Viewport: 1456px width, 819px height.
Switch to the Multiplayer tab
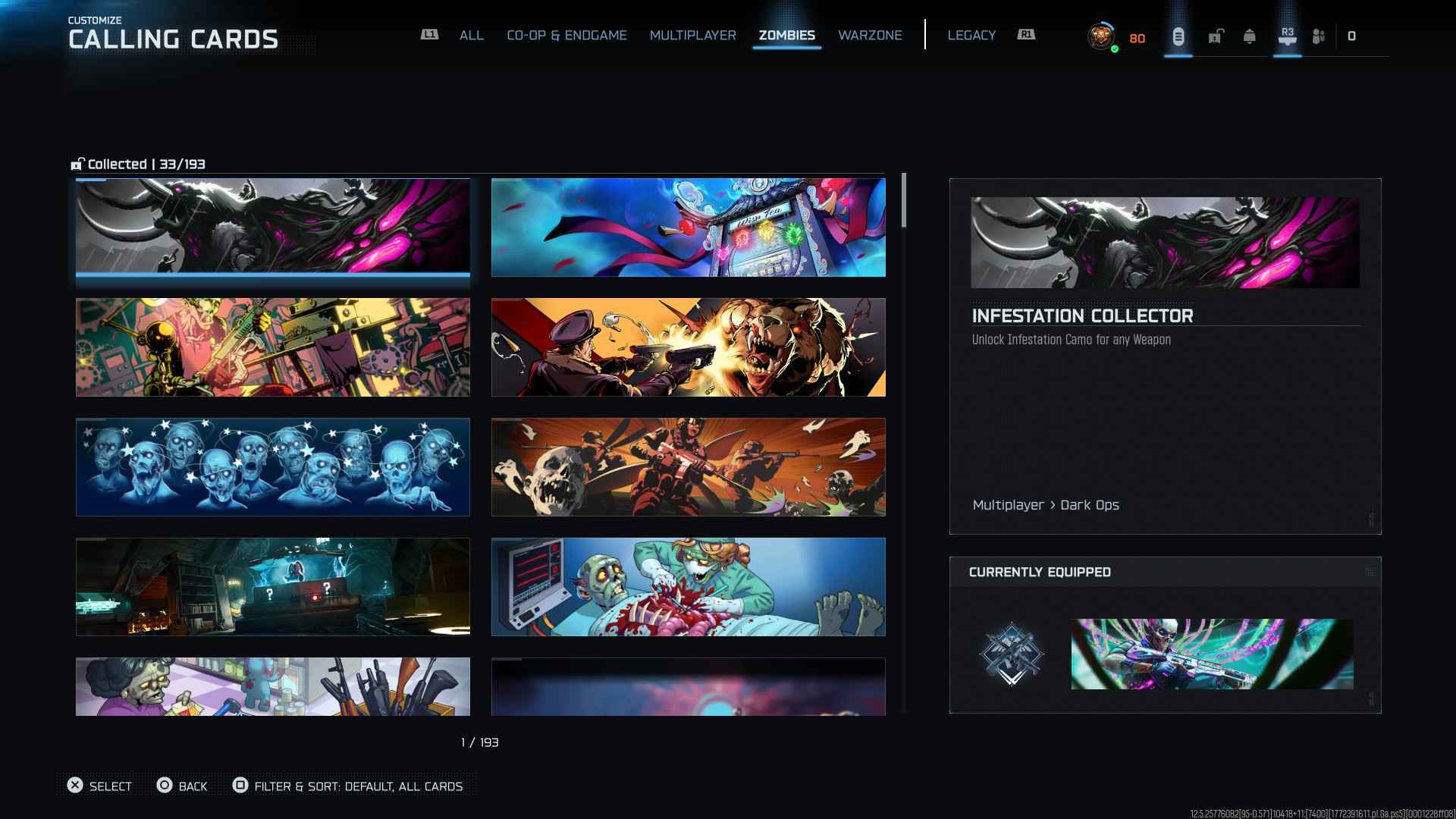692,35
